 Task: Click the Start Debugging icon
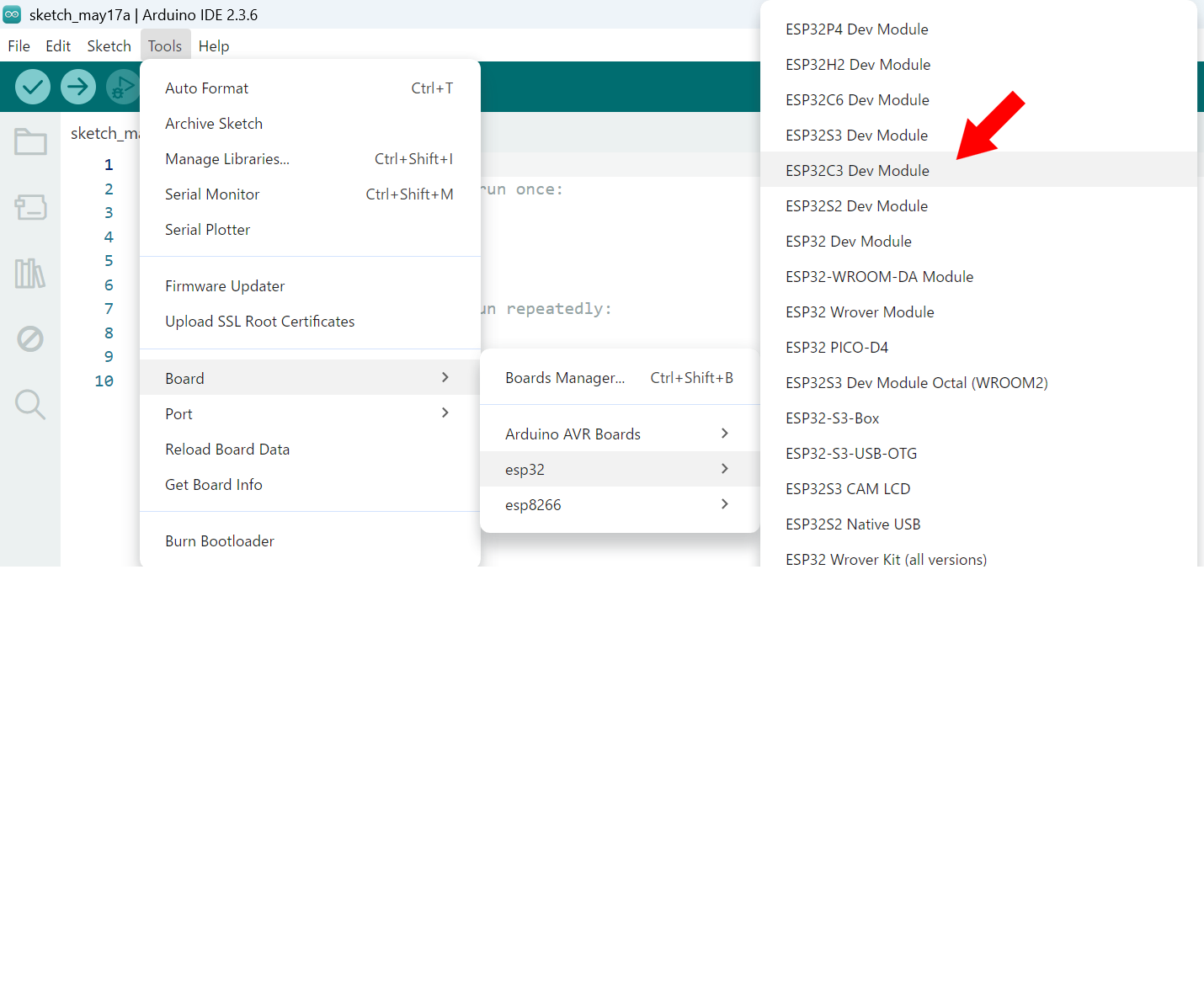pos(123,87)
